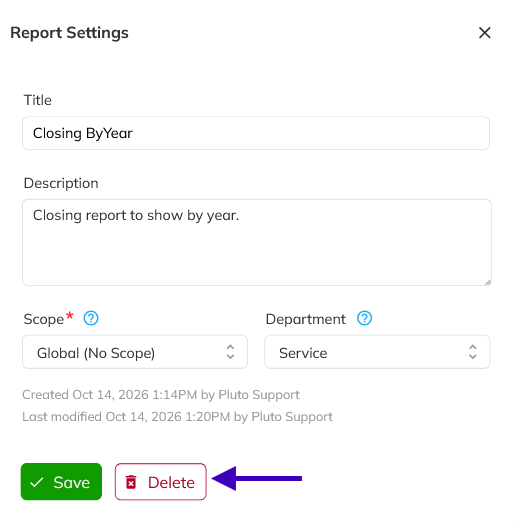Image resolution: width=513 pixels, height=521 pixels.
Task: Click the Title input field
Action: [256, 133]
